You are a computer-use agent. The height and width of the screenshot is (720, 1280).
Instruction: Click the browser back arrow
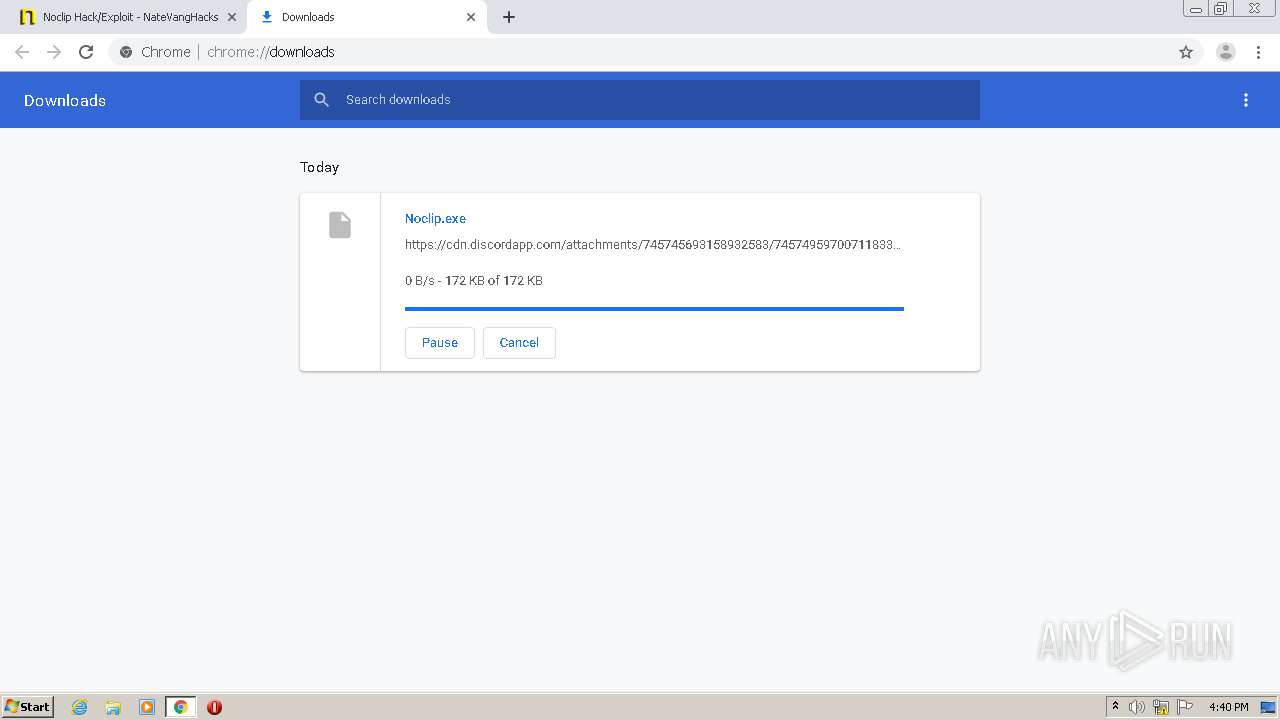22,52
